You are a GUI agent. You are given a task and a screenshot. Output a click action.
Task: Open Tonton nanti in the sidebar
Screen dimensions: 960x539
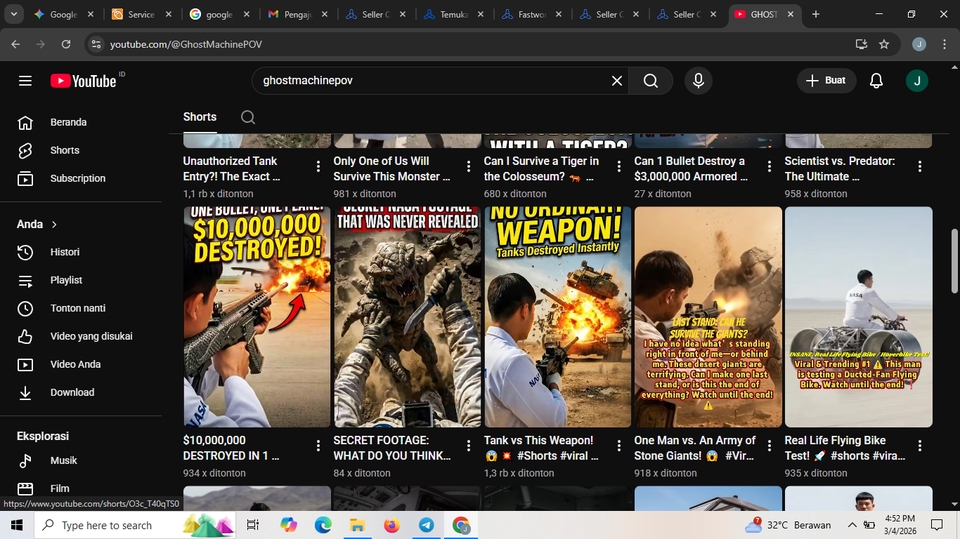(x=78, y=308)
